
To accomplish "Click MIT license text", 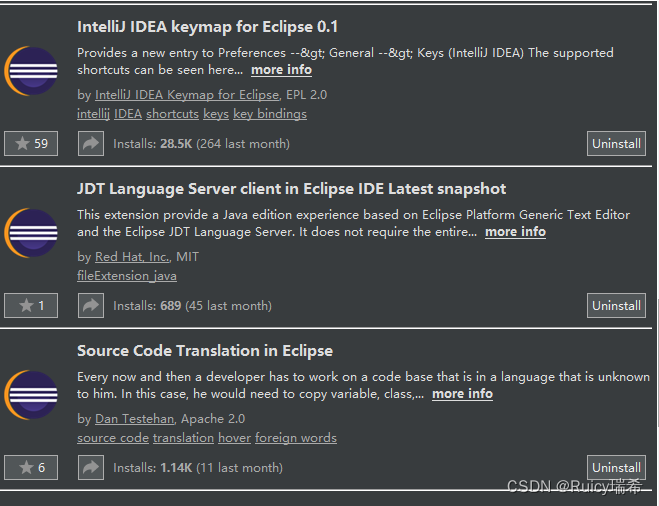I will tap(187, 257).
